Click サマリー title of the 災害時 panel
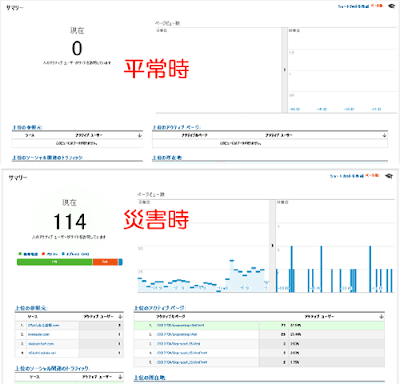 (x=18, y=178)
